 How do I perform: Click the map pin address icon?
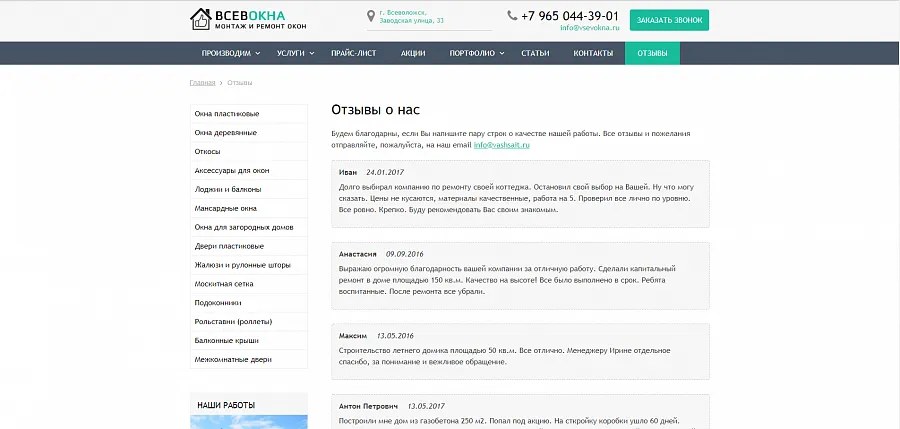tap(371, 16)
